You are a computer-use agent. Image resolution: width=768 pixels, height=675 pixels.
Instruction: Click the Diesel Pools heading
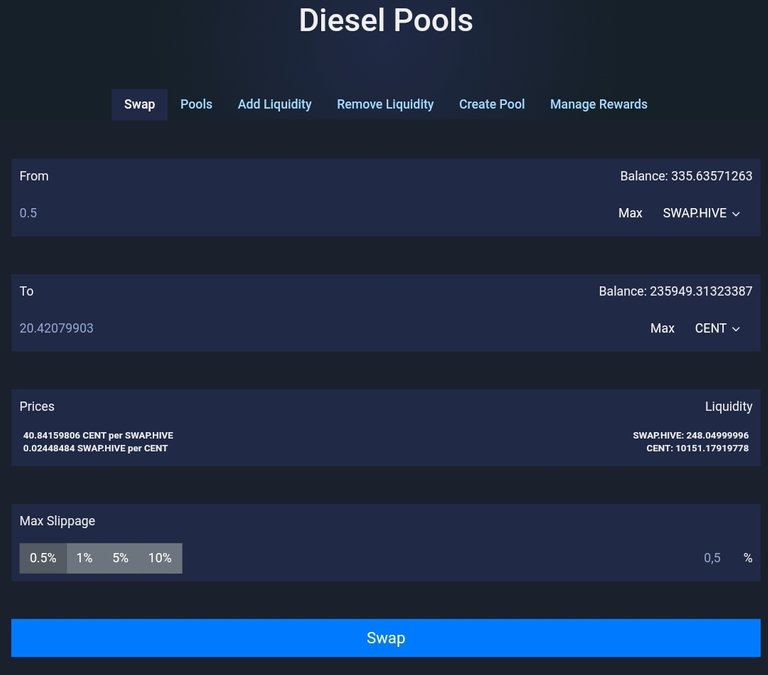386,21
